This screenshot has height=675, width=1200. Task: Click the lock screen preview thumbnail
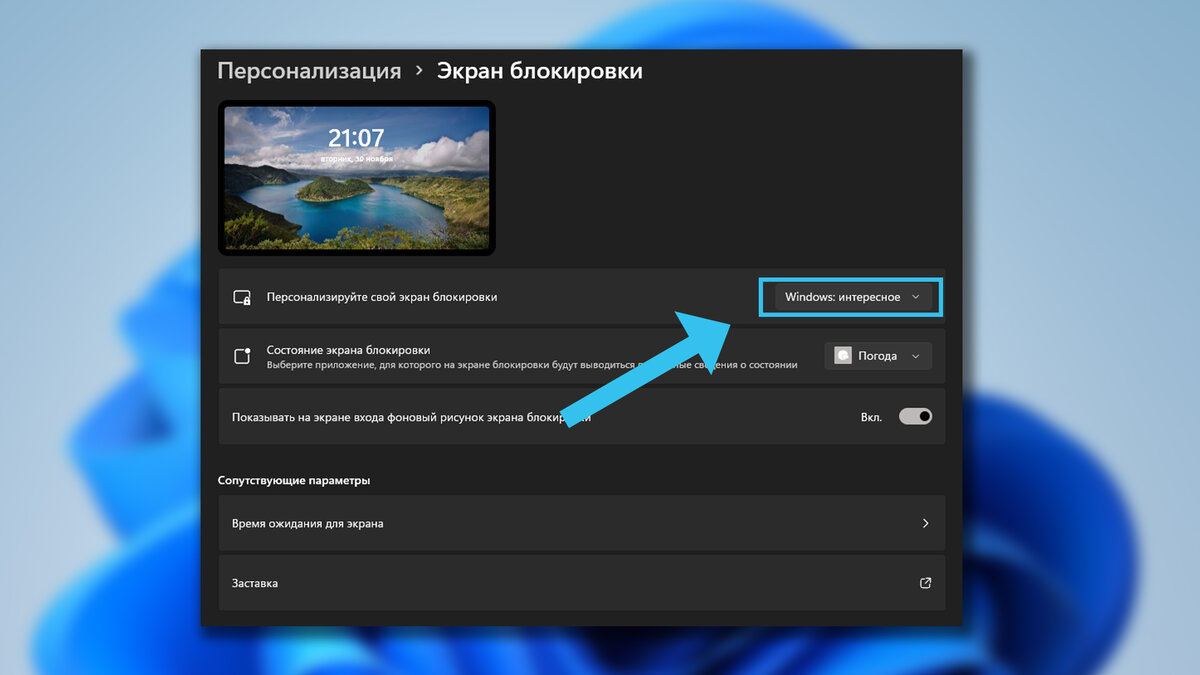(x=357, y=178)
